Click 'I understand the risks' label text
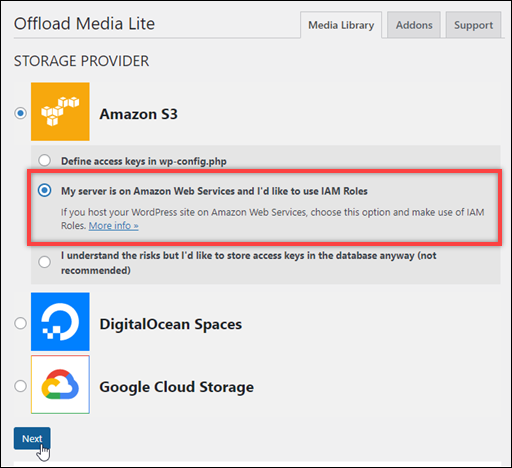This screenshot has height=468, width=512. click(x=249, y=263)
